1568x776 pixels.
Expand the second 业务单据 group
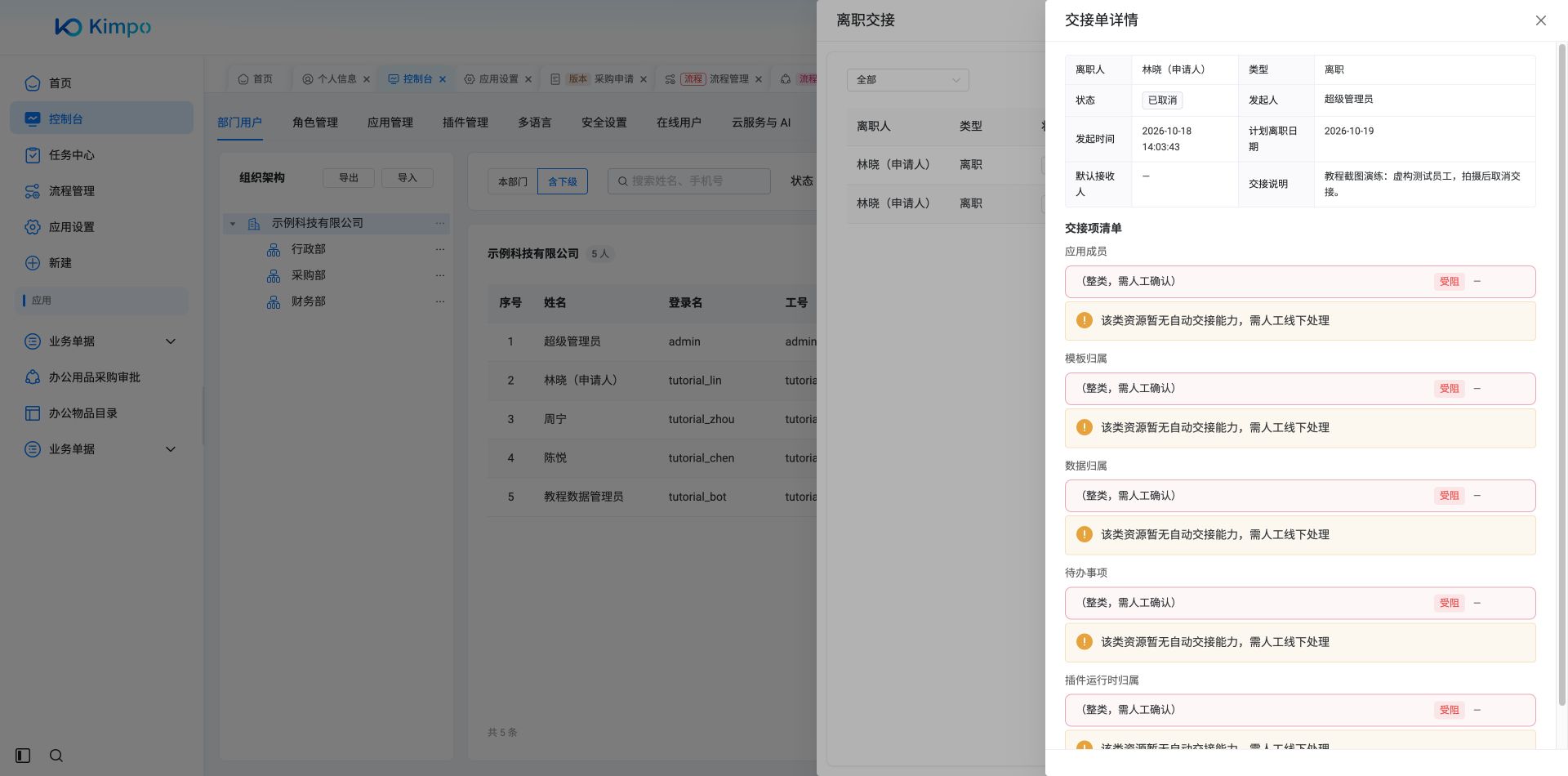pyautogui.click(x=171, y=448)
